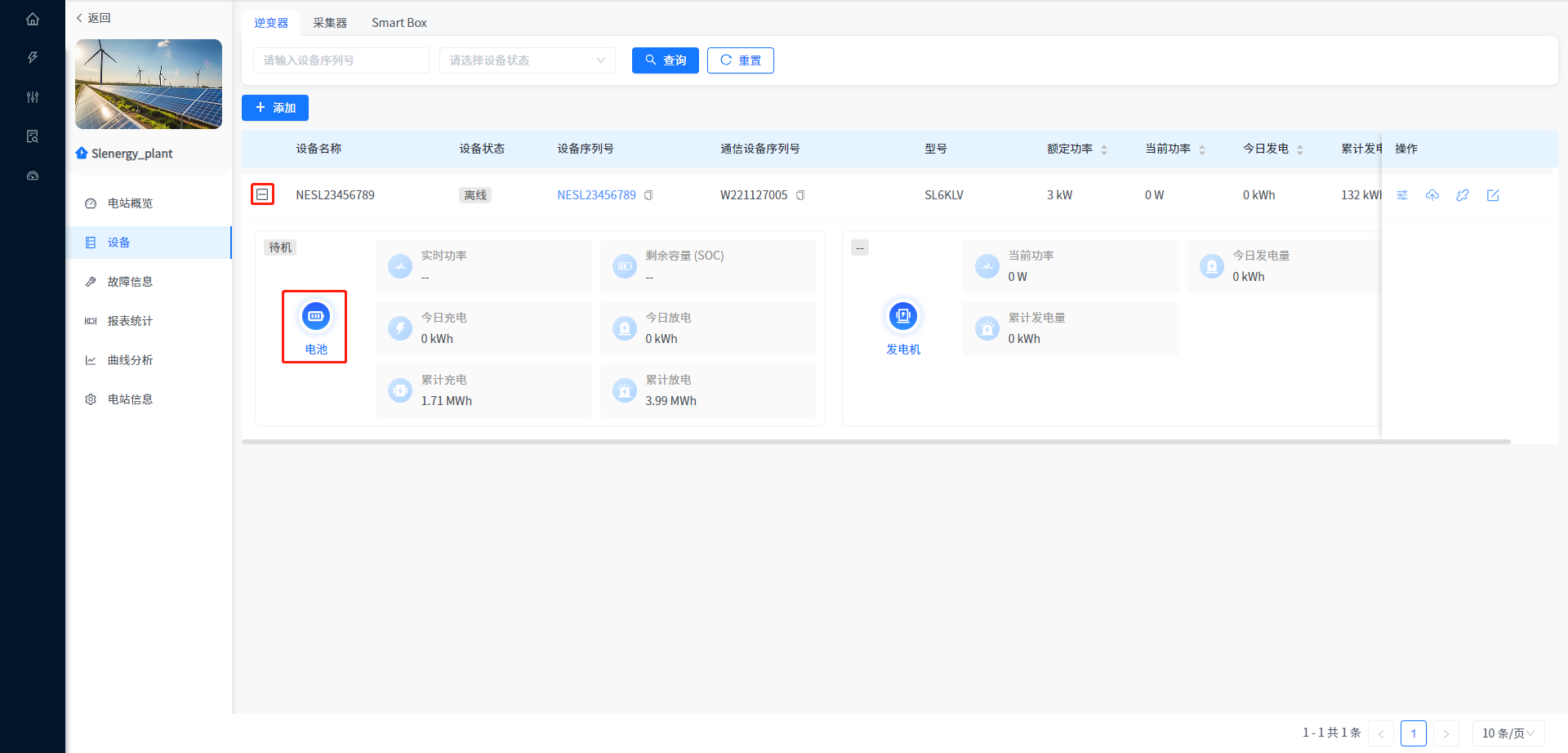Screen dimensions: 1568x753
Task: Switch to the Smart Box tab
Action: pos(399,23)
